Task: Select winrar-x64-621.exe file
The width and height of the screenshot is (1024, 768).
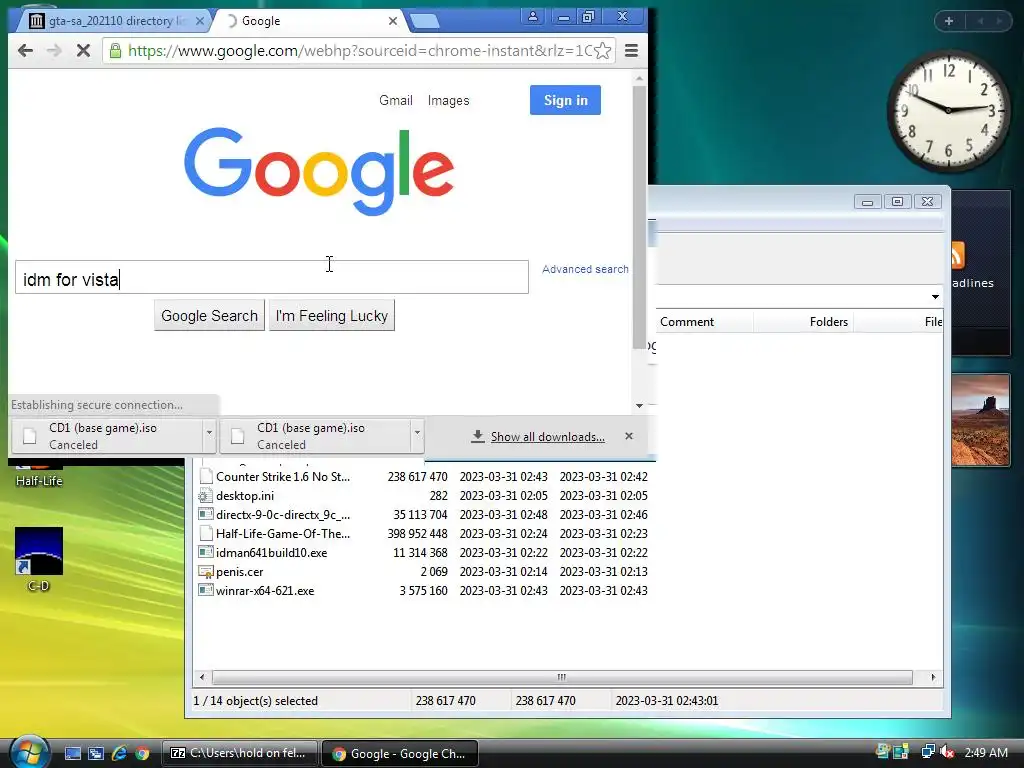Action: (423, 590)
